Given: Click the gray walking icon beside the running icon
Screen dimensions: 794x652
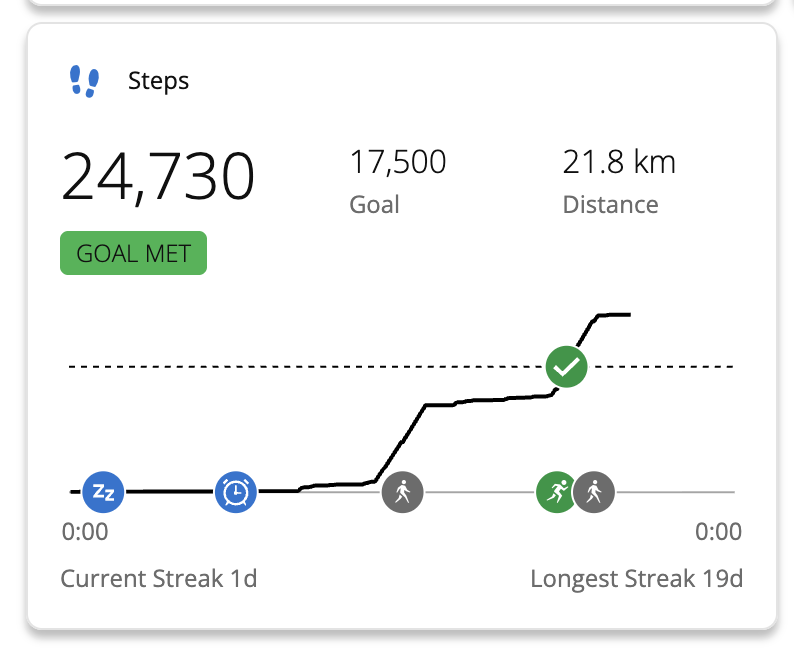Looking at the screenshot, I should pos(595,491).
